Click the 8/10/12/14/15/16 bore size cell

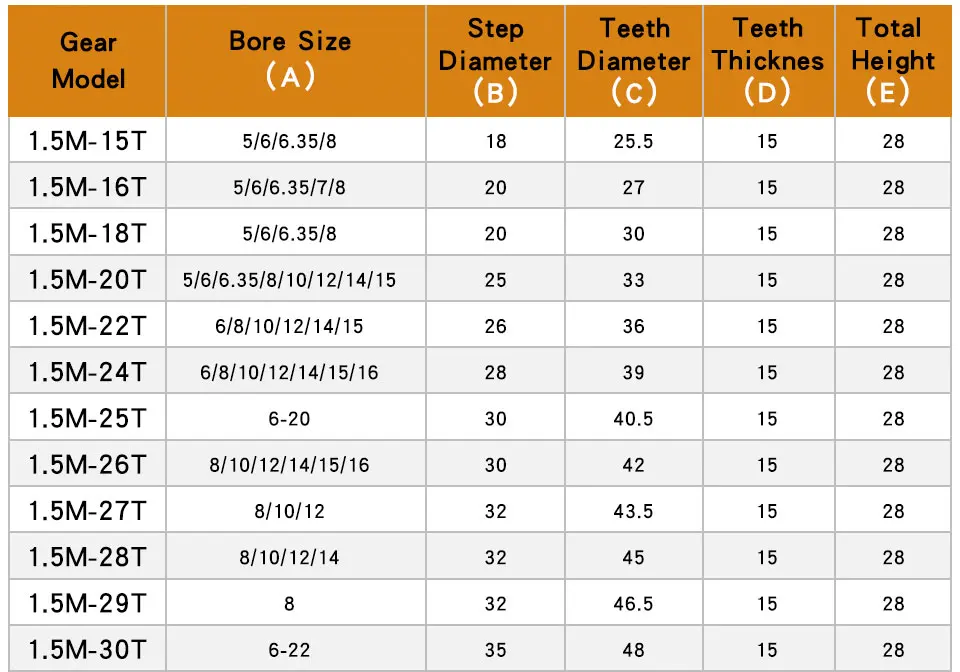point(290,465)
